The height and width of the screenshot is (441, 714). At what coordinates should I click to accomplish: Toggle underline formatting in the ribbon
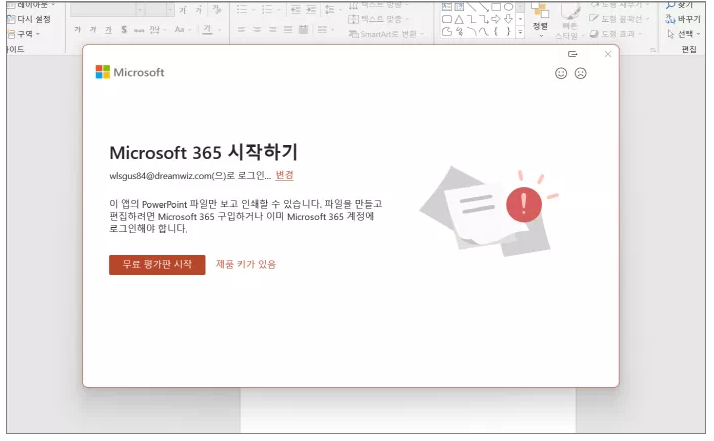tap(108, 30)
